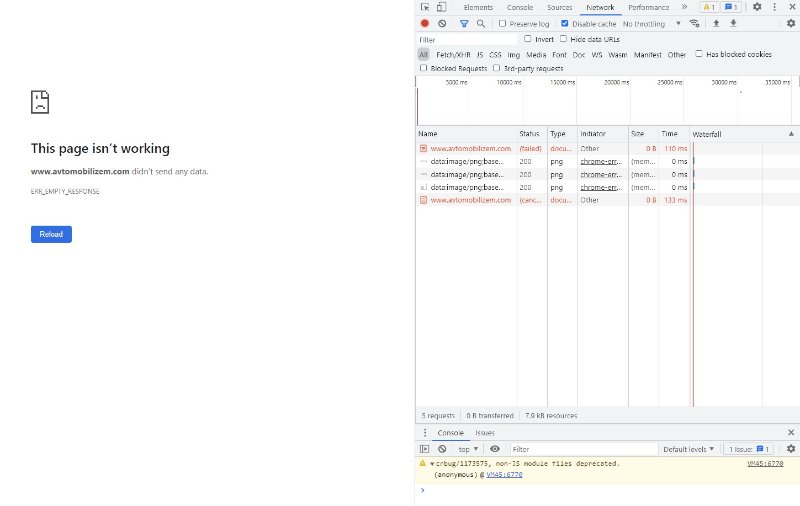The image size is (800, 506).
Task: Open the Issues drawer tab
Action: click(x=484, y=433)
